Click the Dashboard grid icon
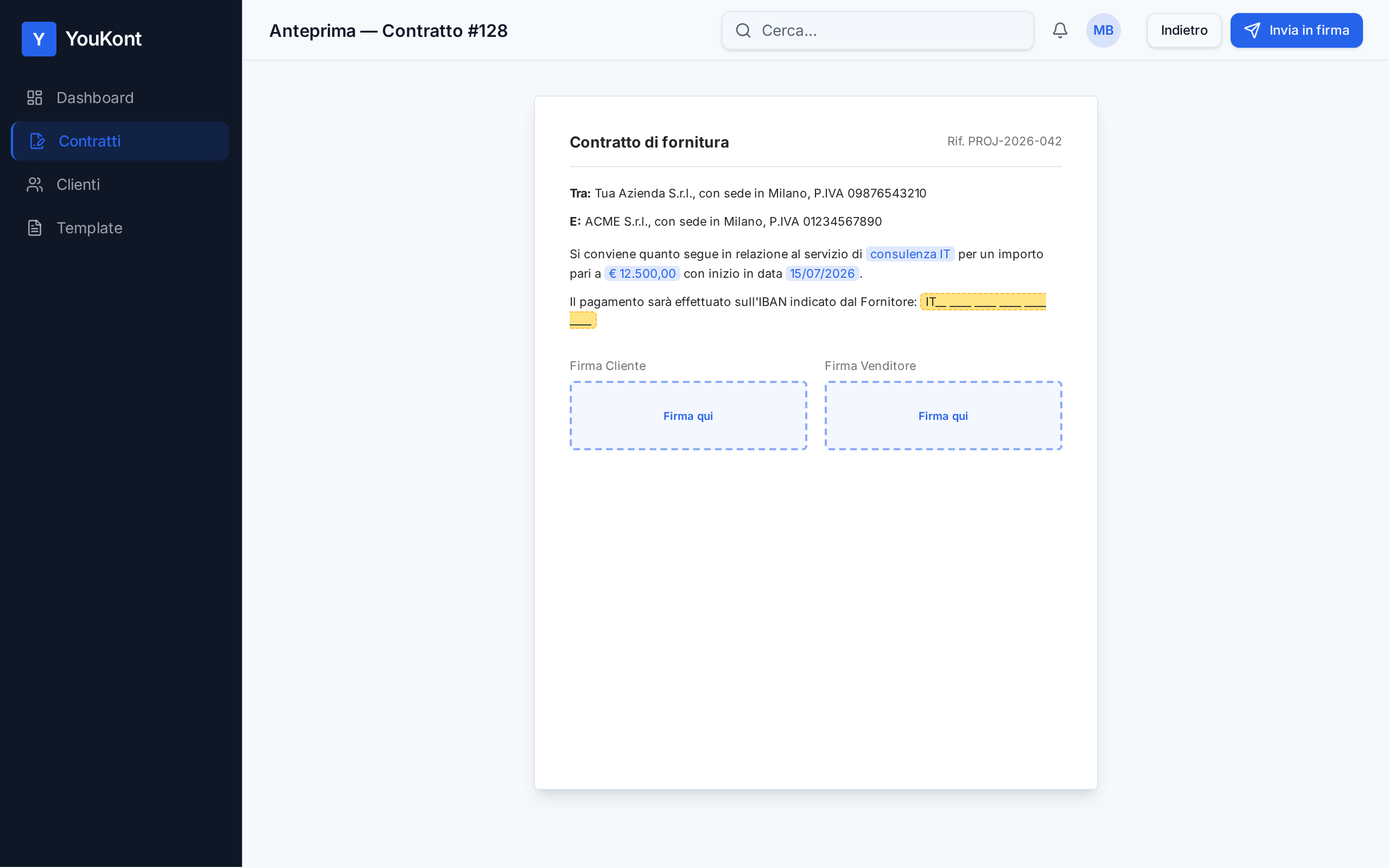The image size is (1389, 868). pyautogui.click(x=35, y=98)
